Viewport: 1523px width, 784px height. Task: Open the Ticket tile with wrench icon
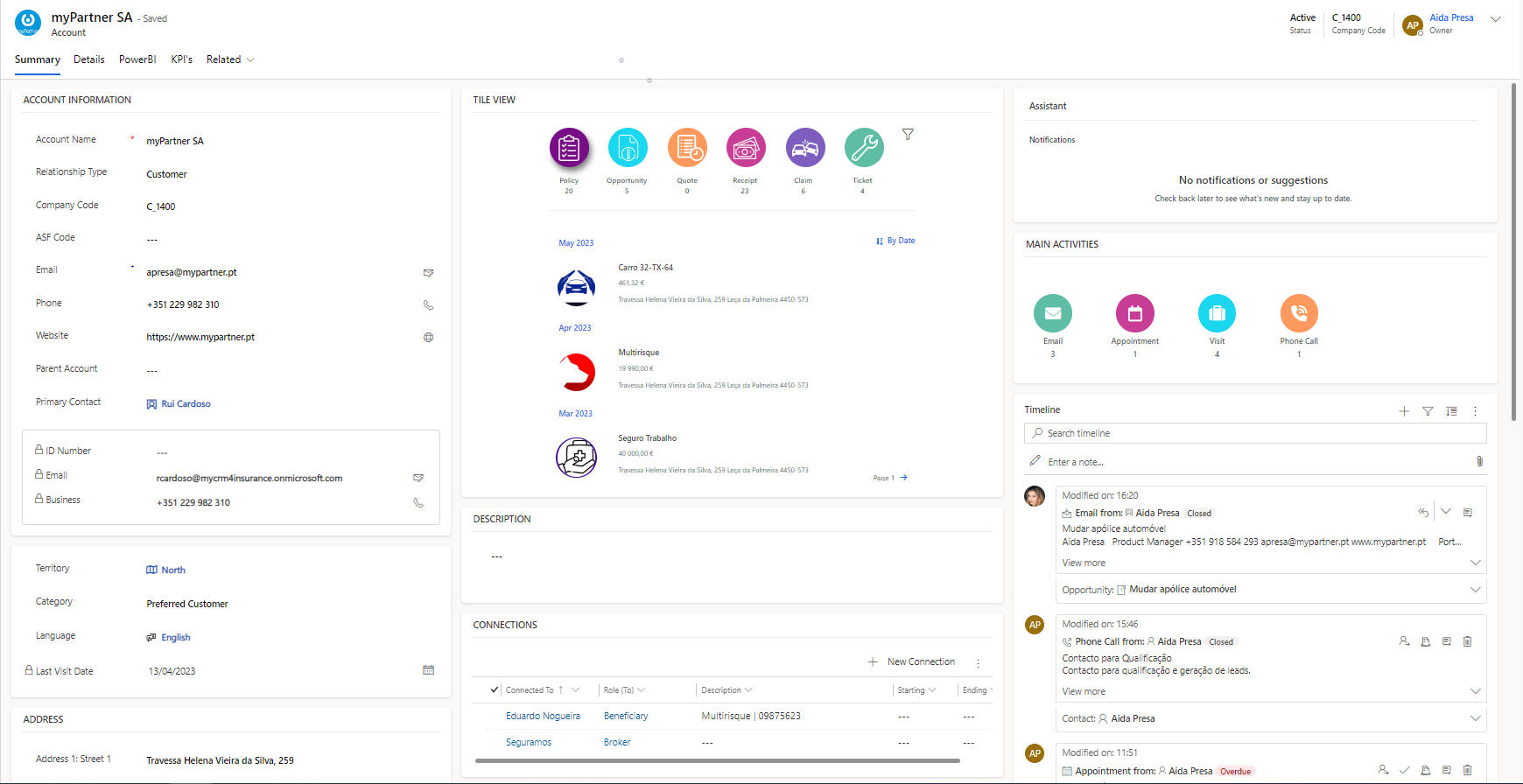click(863, 148)
